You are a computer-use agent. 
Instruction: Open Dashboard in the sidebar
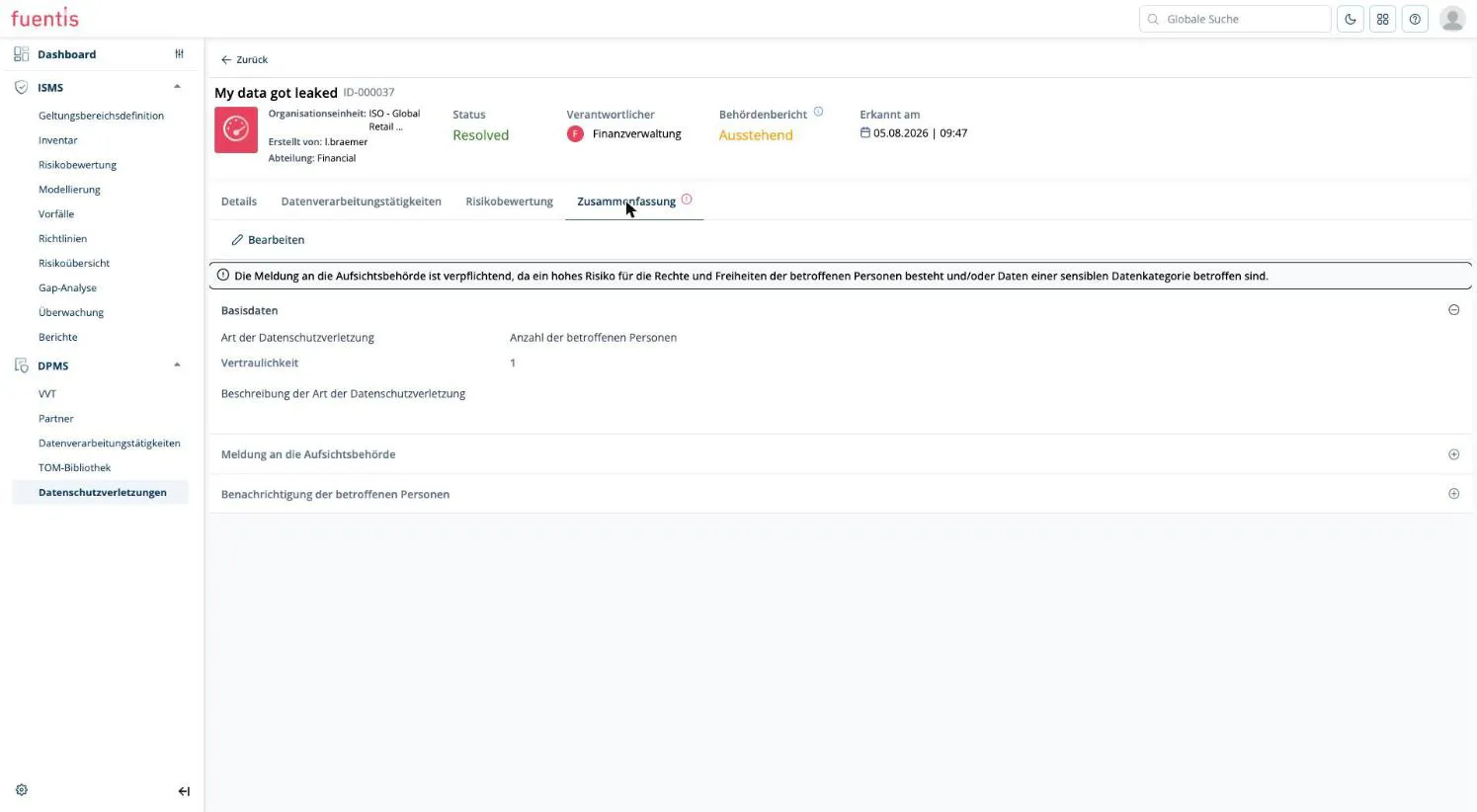click(67, 54)
